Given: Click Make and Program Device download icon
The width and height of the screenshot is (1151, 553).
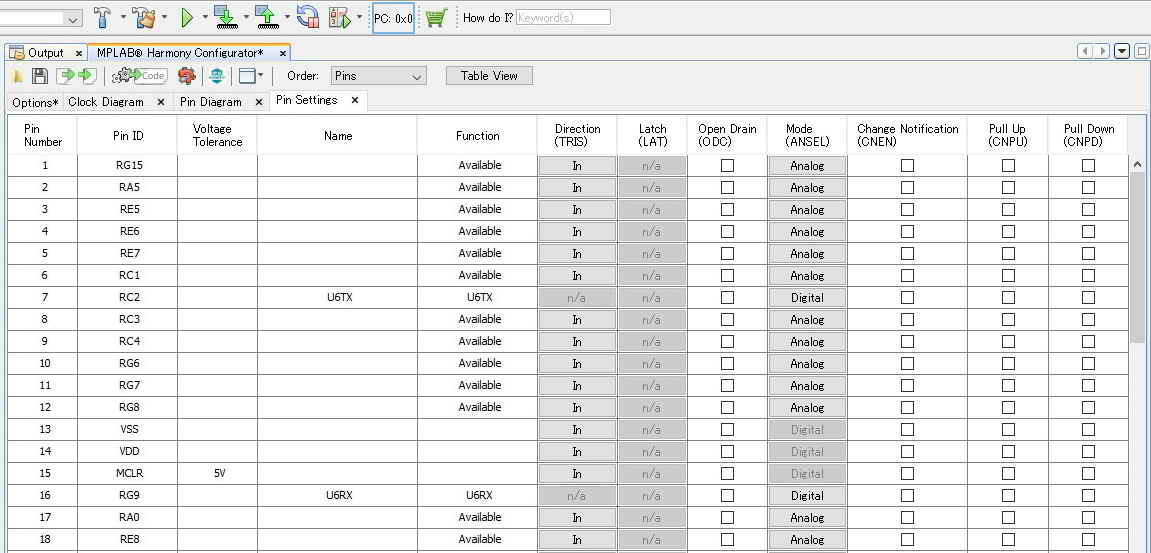Looking at the screenshot, I should click(225, 18).
